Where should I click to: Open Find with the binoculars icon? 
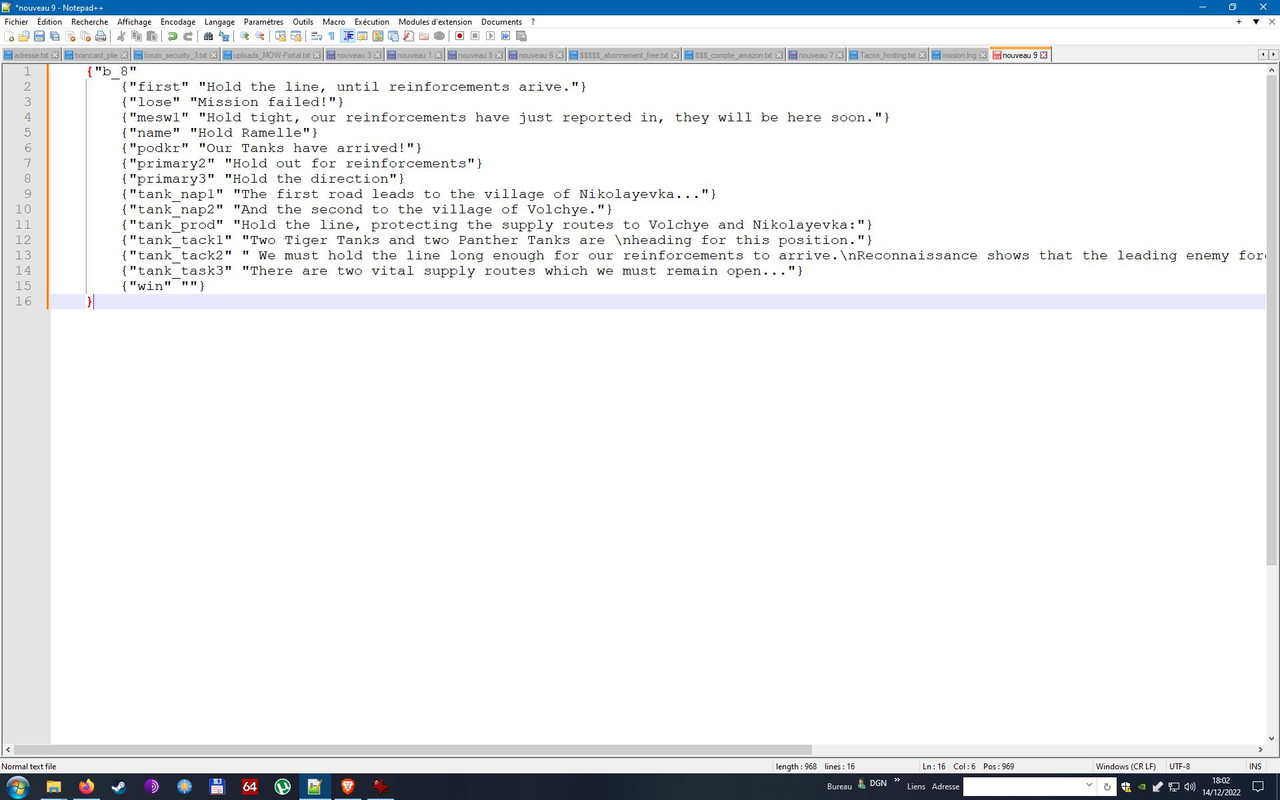pos(208,36)
